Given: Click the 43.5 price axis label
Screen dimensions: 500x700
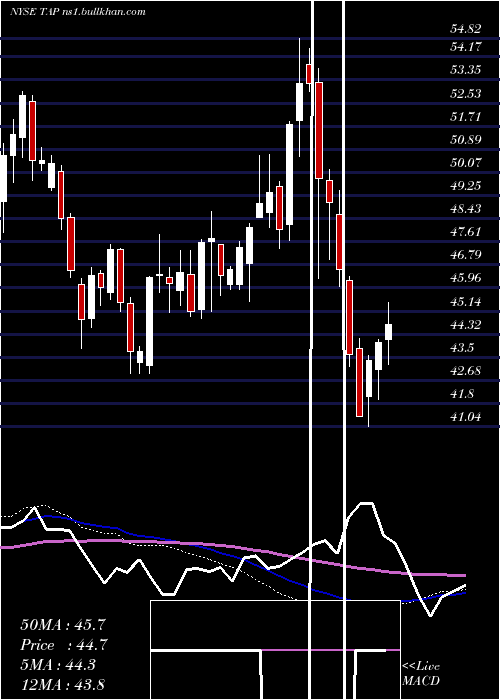Looking at the screenshot, I should [x=463, y=348].
